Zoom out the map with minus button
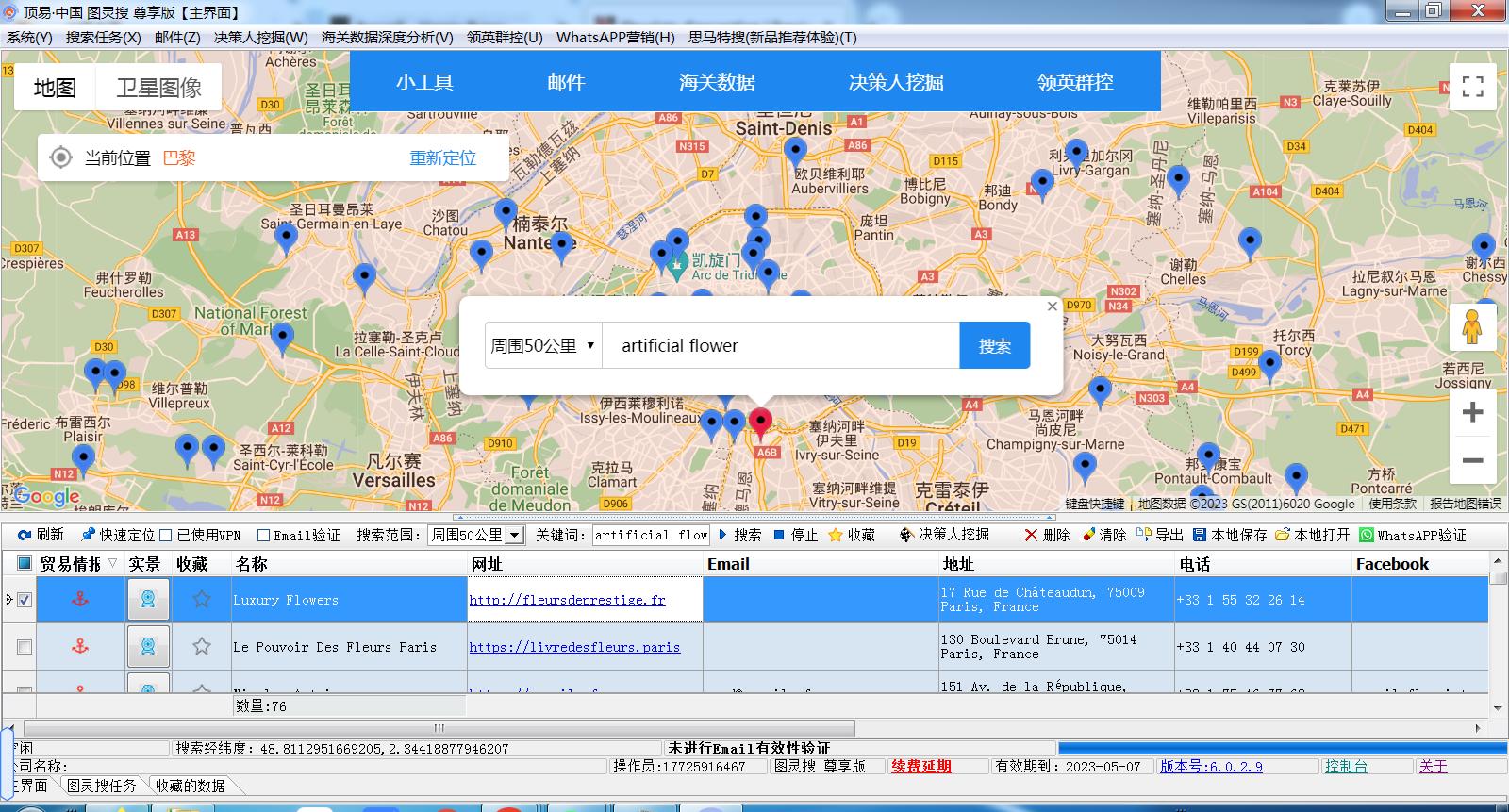 click(1472, 461)
